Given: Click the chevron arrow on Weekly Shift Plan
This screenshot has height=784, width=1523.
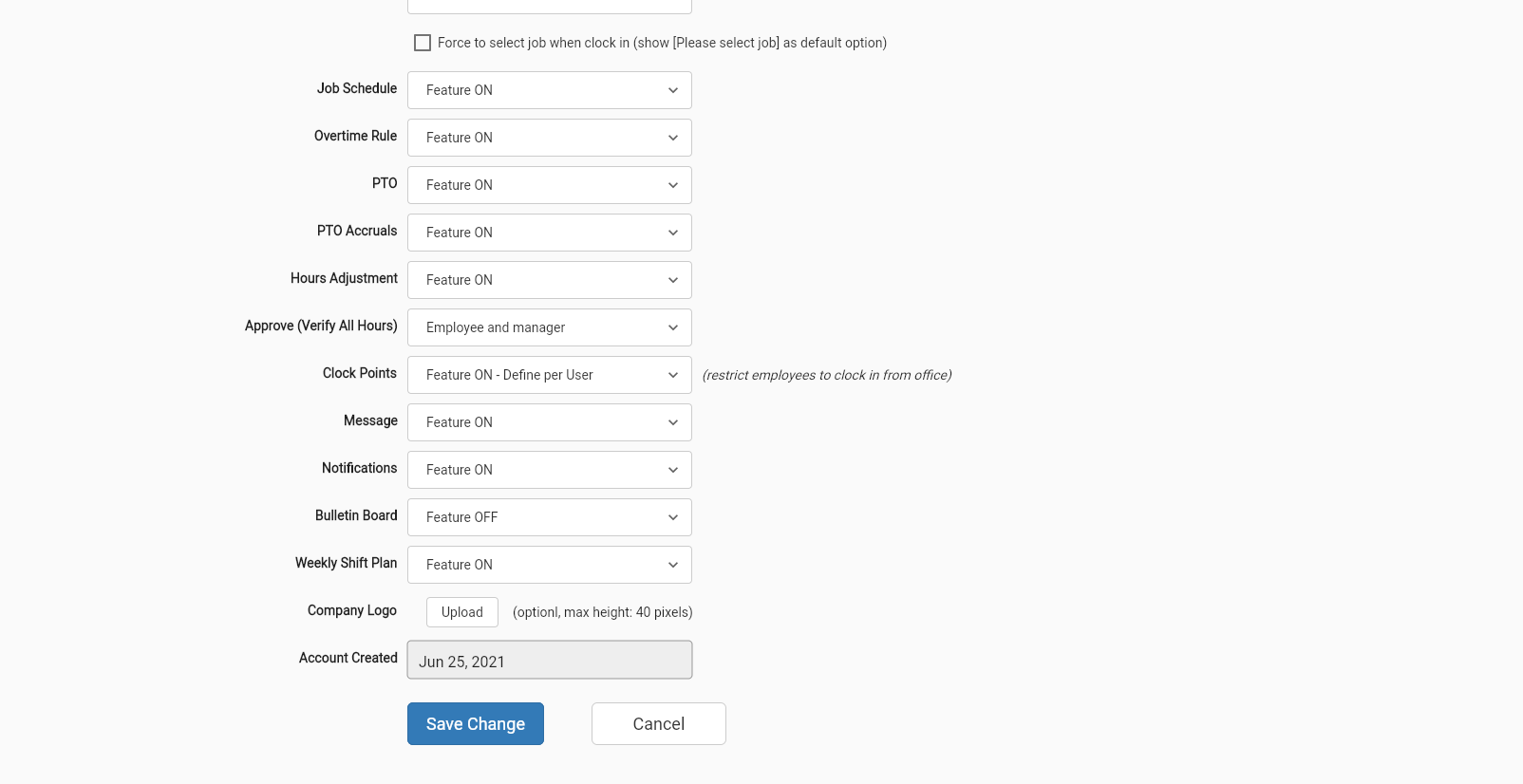Looking at the screenshot, I should tap(673, 565).
